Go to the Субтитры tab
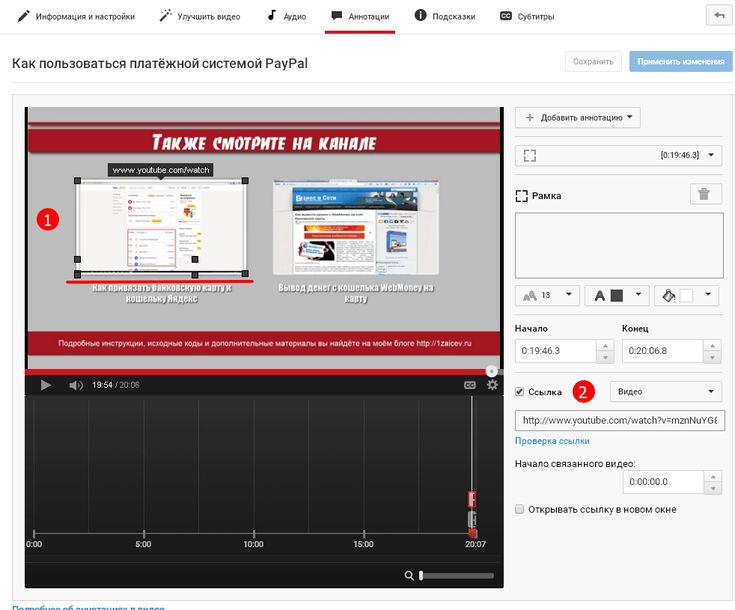The height and width of the screenshot is (610, 735). (527, 16)
